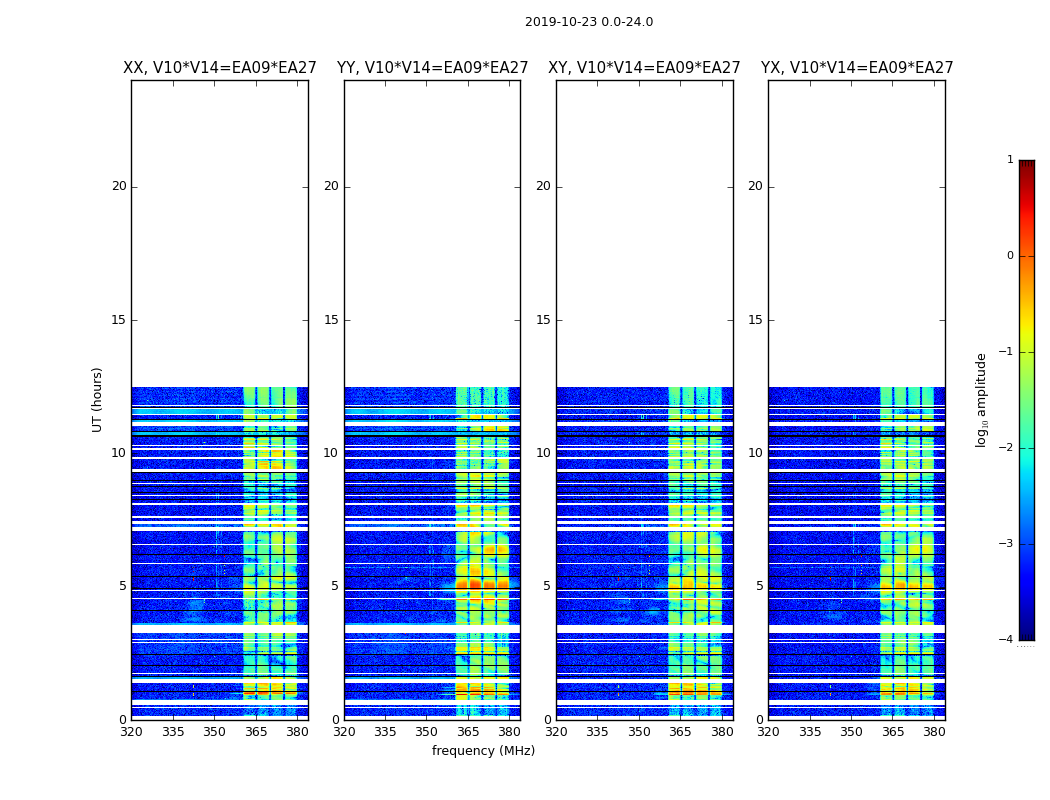Click the YX, V10*V14=EA09*EA27 panel title

[856, 68]
